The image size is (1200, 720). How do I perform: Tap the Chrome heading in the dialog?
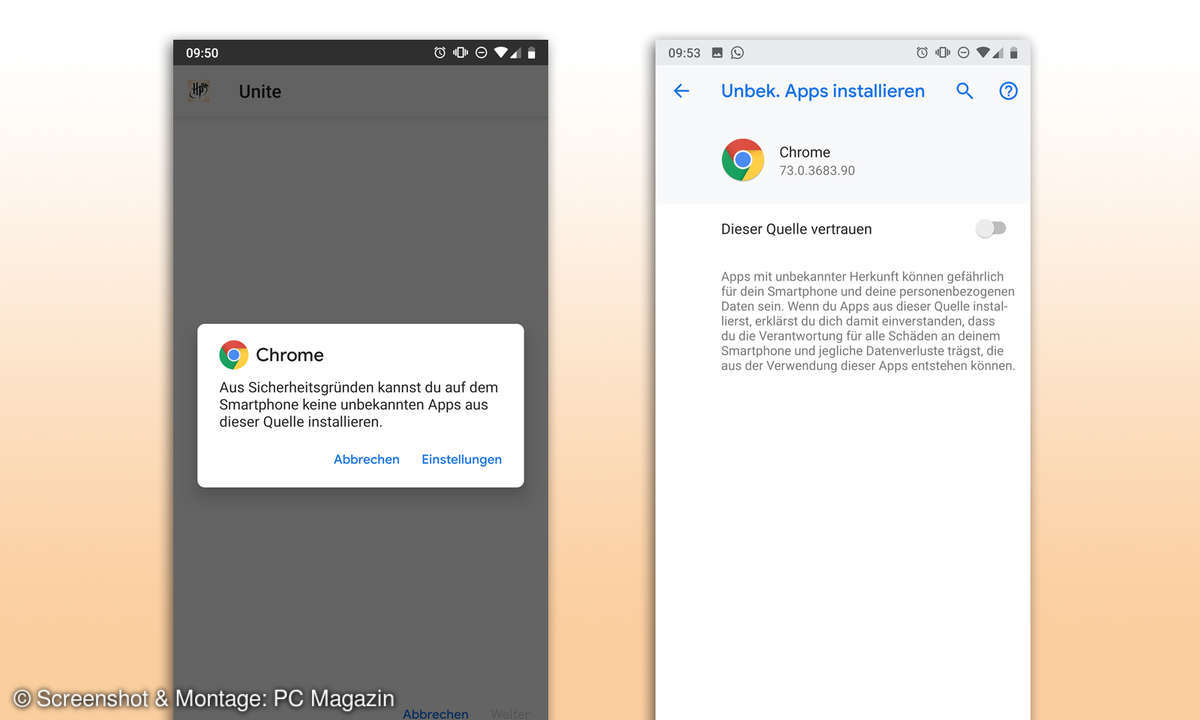coord(290,355)
